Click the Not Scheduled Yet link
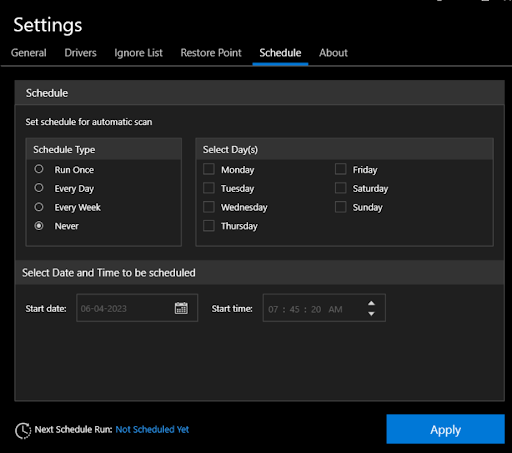 tap(152, 429)
